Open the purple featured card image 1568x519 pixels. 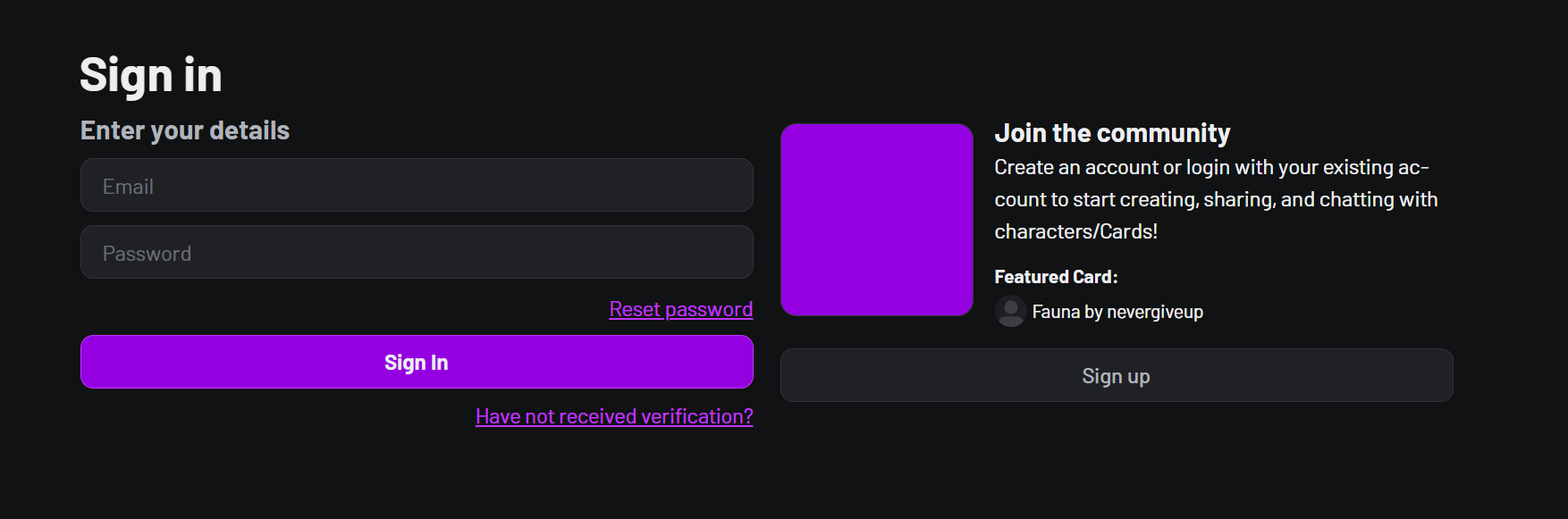pyautogui.click(x=876, y=220)
